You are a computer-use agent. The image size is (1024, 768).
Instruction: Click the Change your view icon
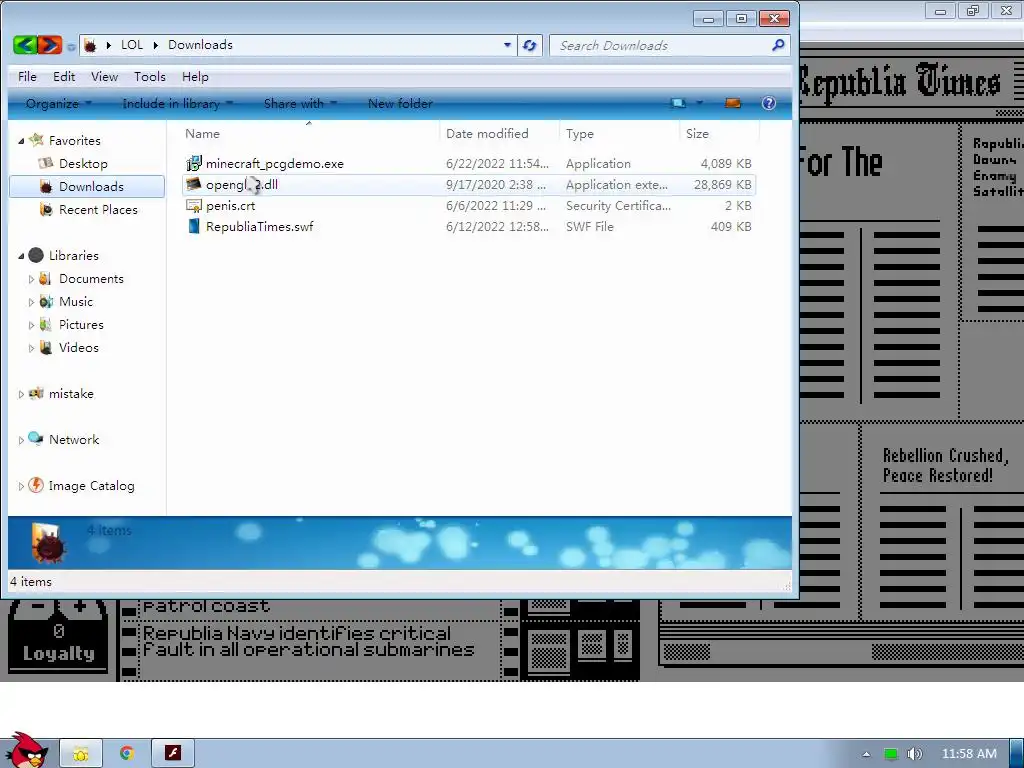click(x=679, y=103)
